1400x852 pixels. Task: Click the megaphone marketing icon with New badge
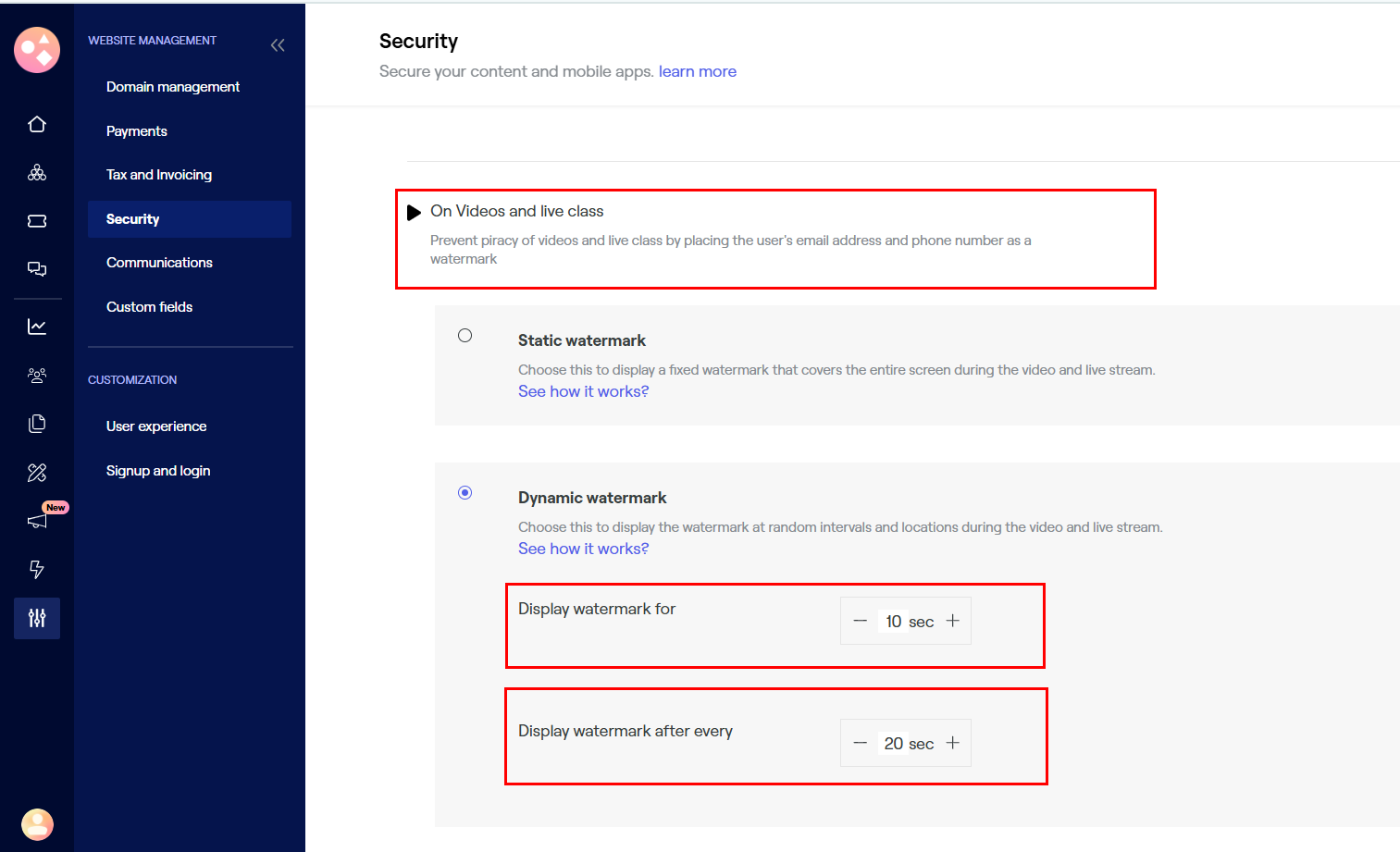[38, 521]
